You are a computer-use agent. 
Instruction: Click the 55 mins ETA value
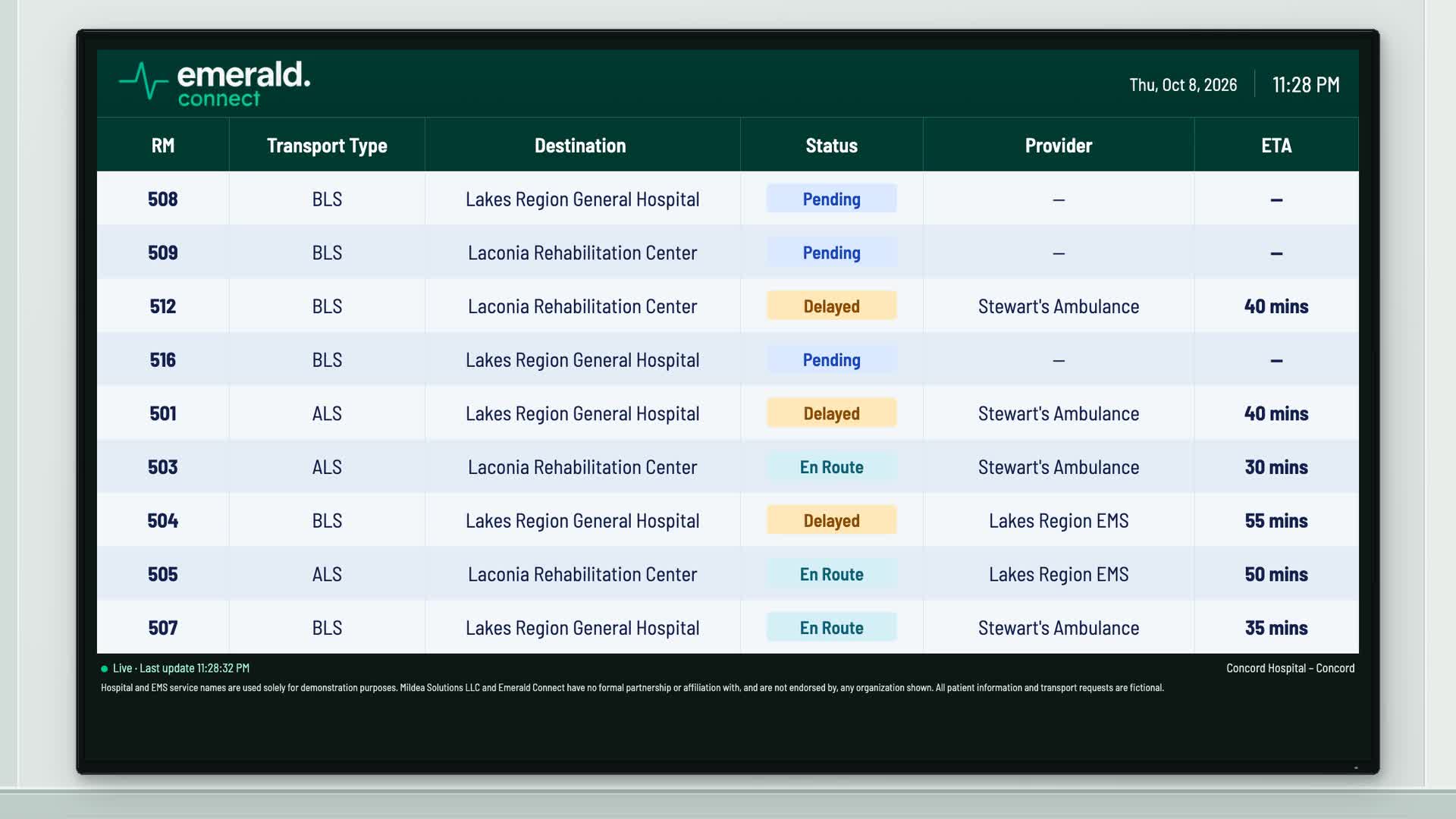1276,521
